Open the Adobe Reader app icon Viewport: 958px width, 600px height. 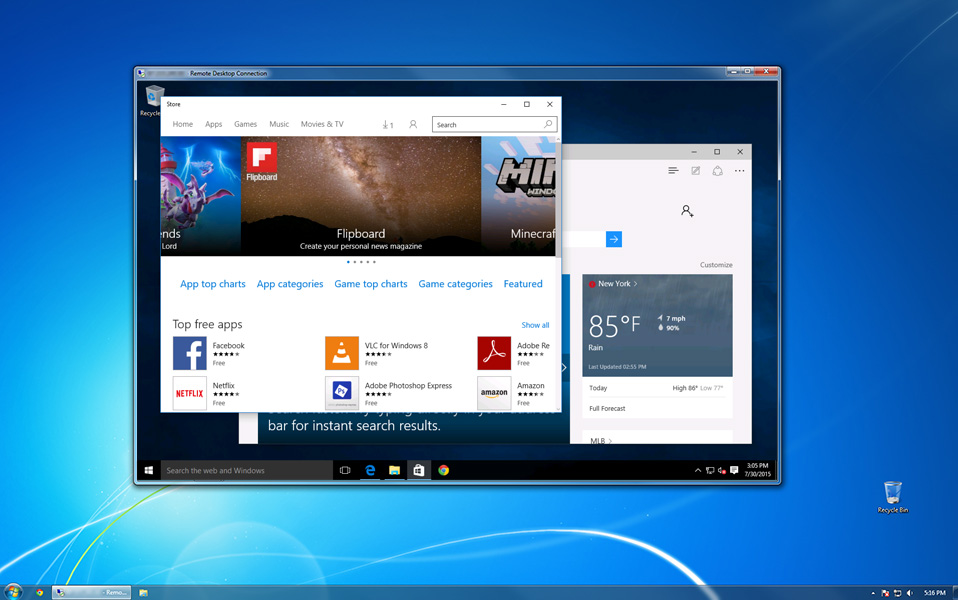[494, 353]
